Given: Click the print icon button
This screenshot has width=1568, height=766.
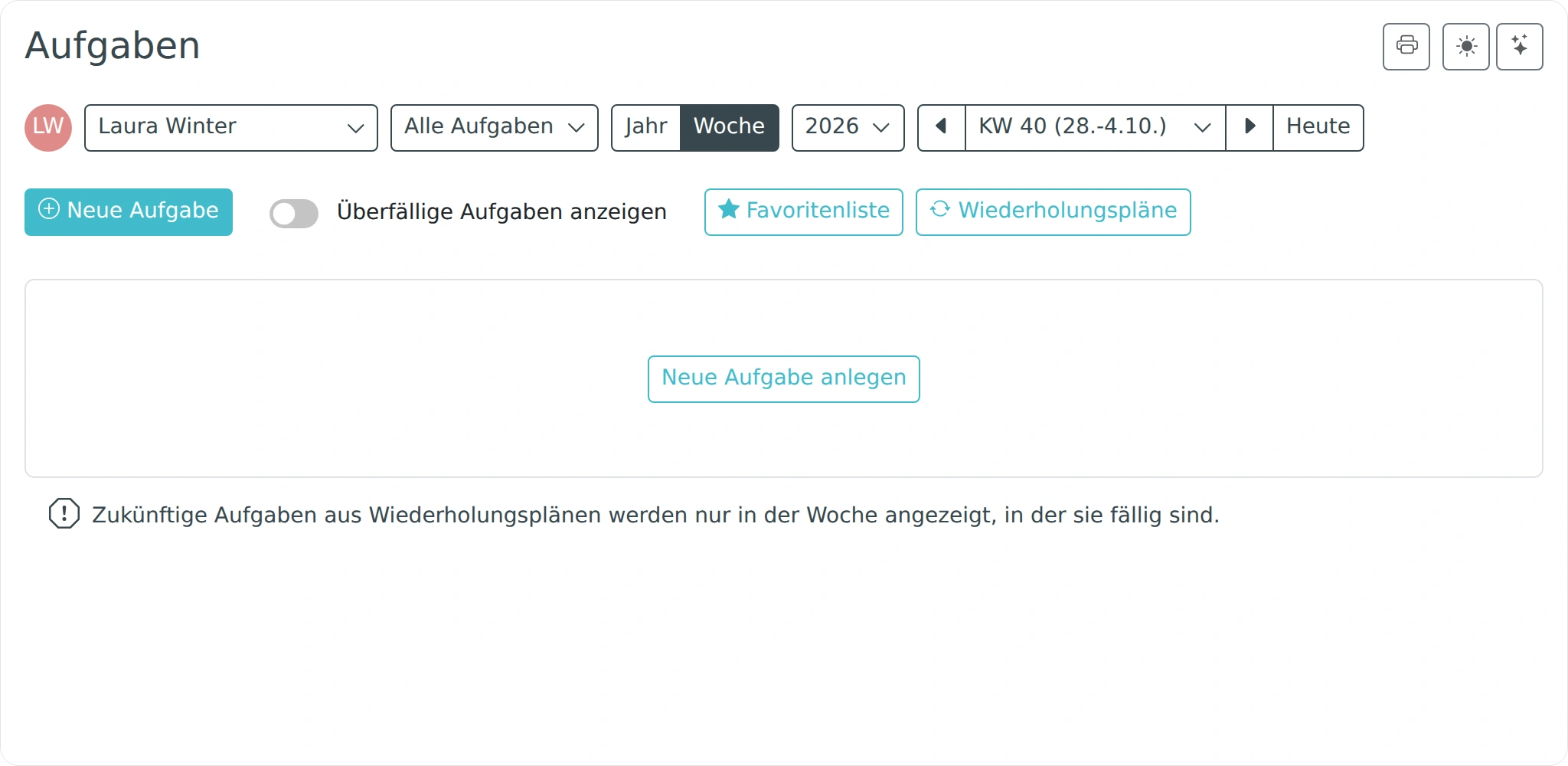Looking at the screenshot, I should pos(1406,47).
